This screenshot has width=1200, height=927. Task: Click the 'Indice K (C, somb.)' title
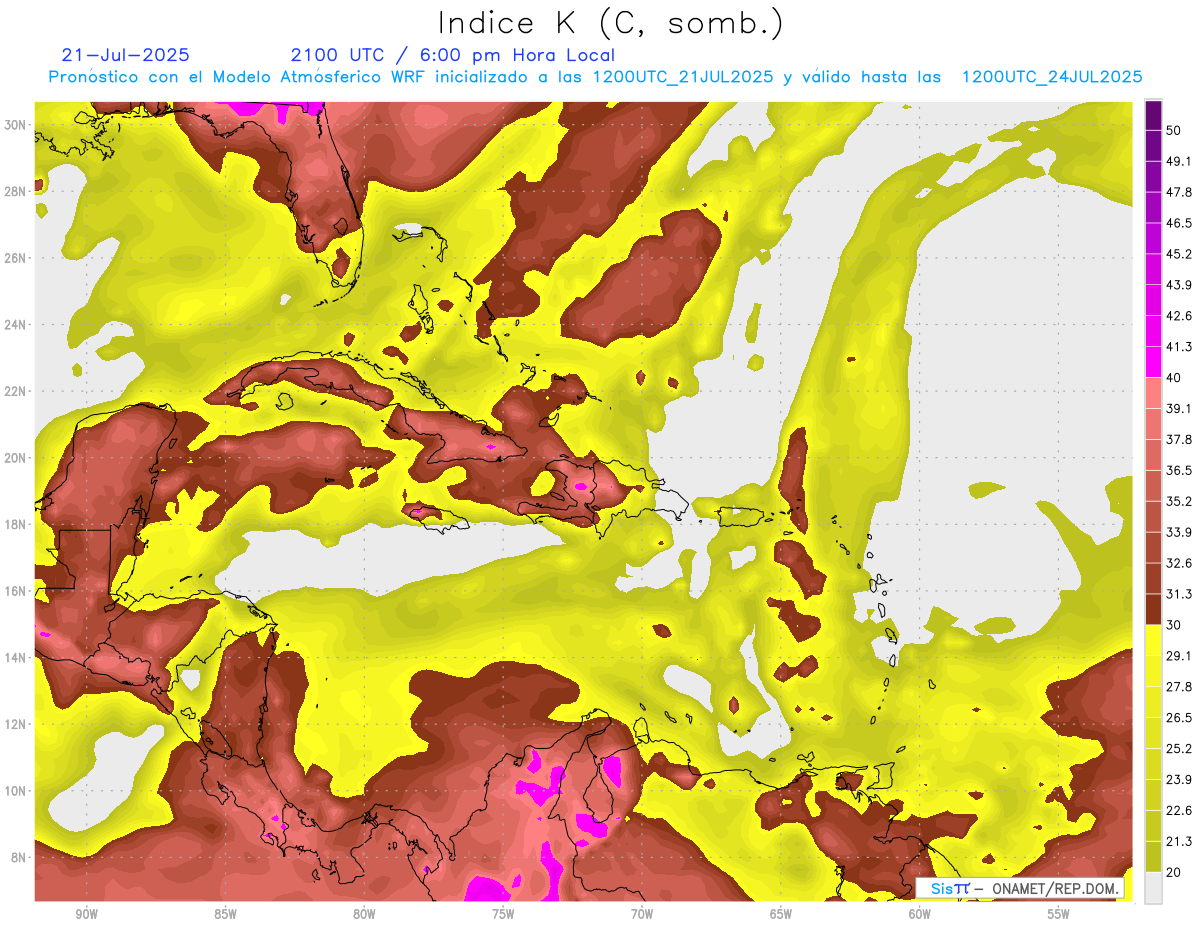[611, 24]
